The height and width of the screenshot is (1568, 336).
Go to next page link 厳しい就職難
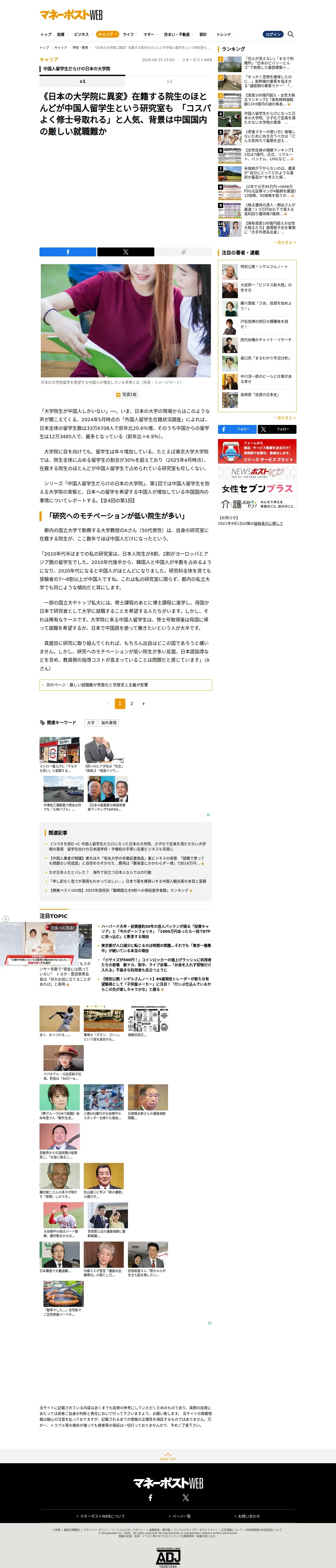[x=126, y=685]
